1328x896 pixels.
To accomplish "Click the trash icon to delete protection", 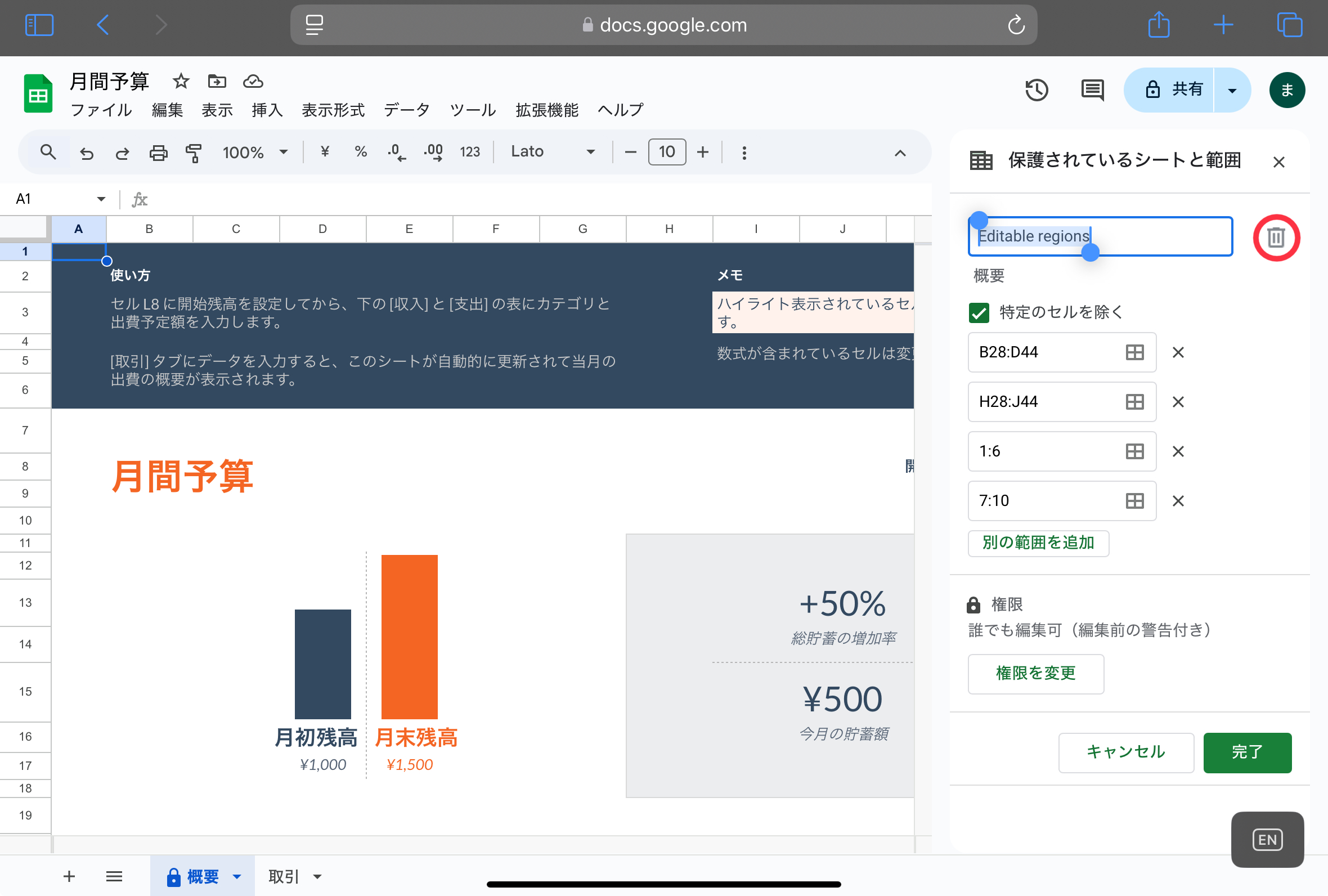I will (1276, 237).
